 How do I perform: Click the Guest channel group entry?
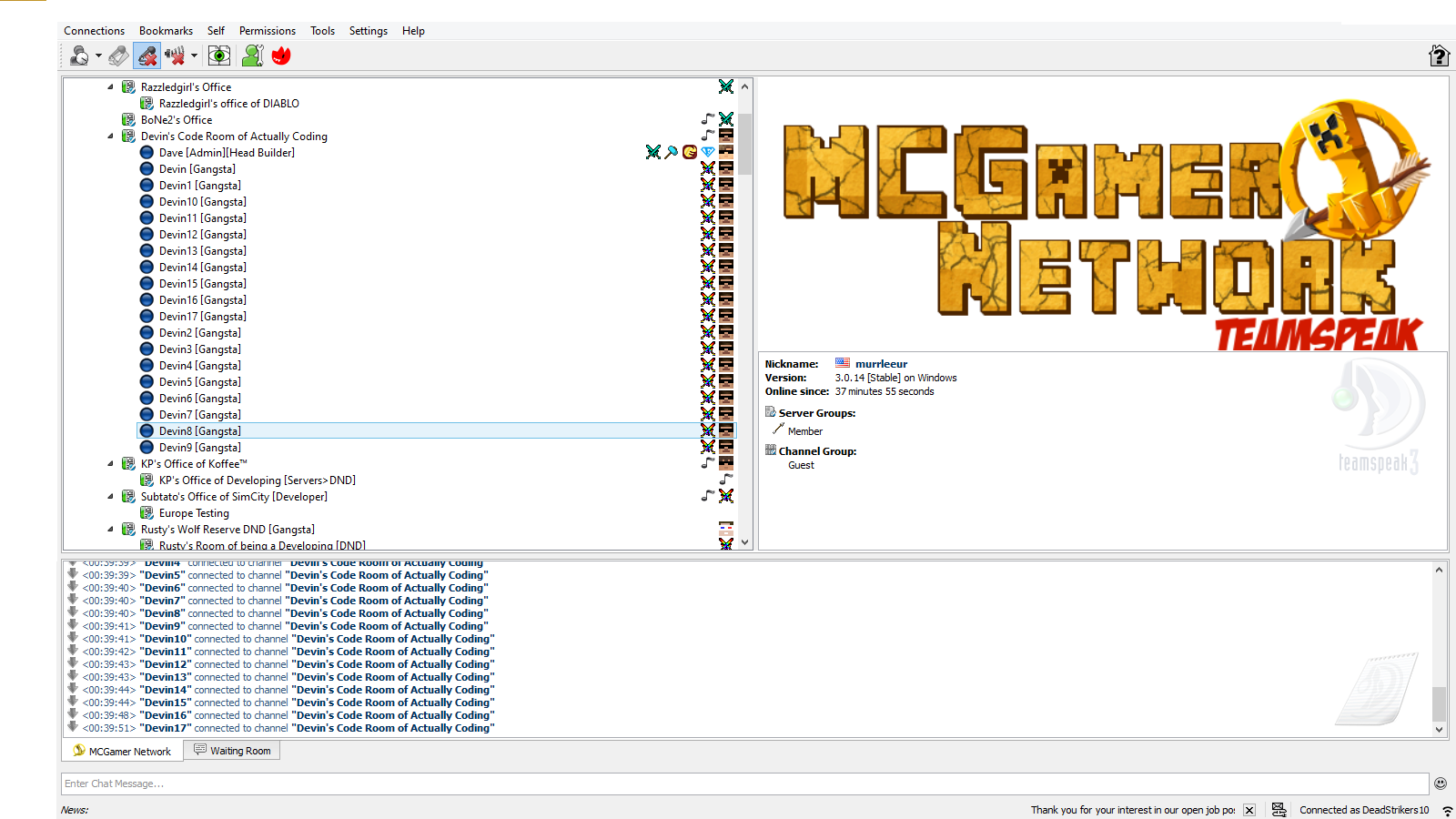coord(801,465)
